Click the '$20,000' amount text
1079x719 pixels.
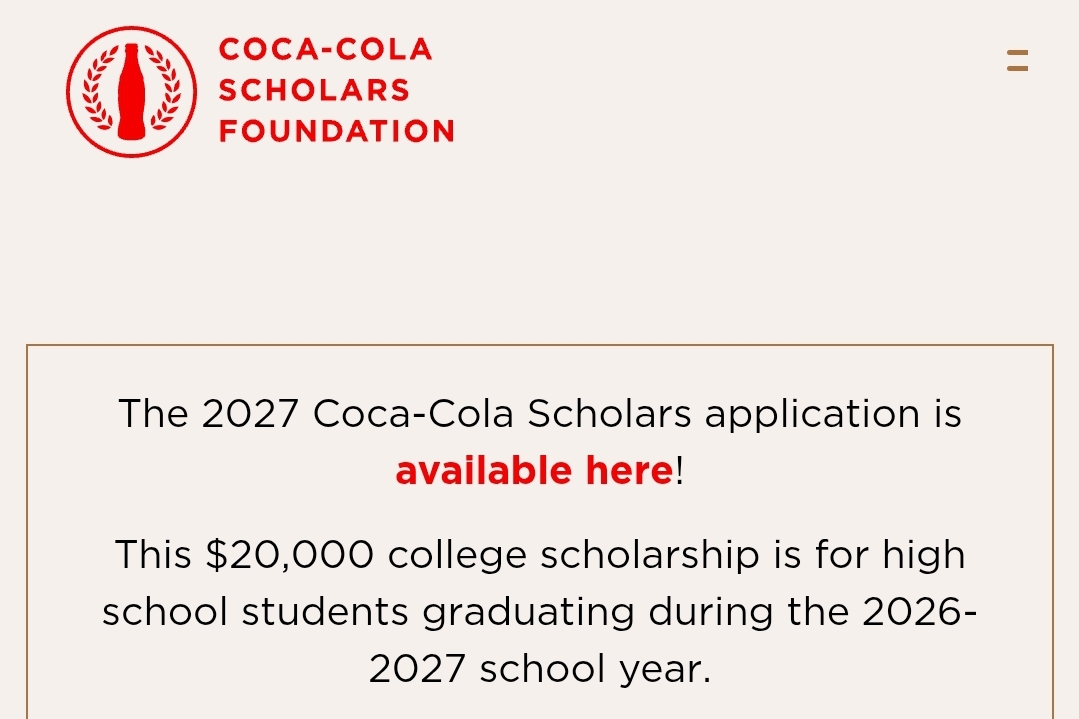tap(290, 555)
